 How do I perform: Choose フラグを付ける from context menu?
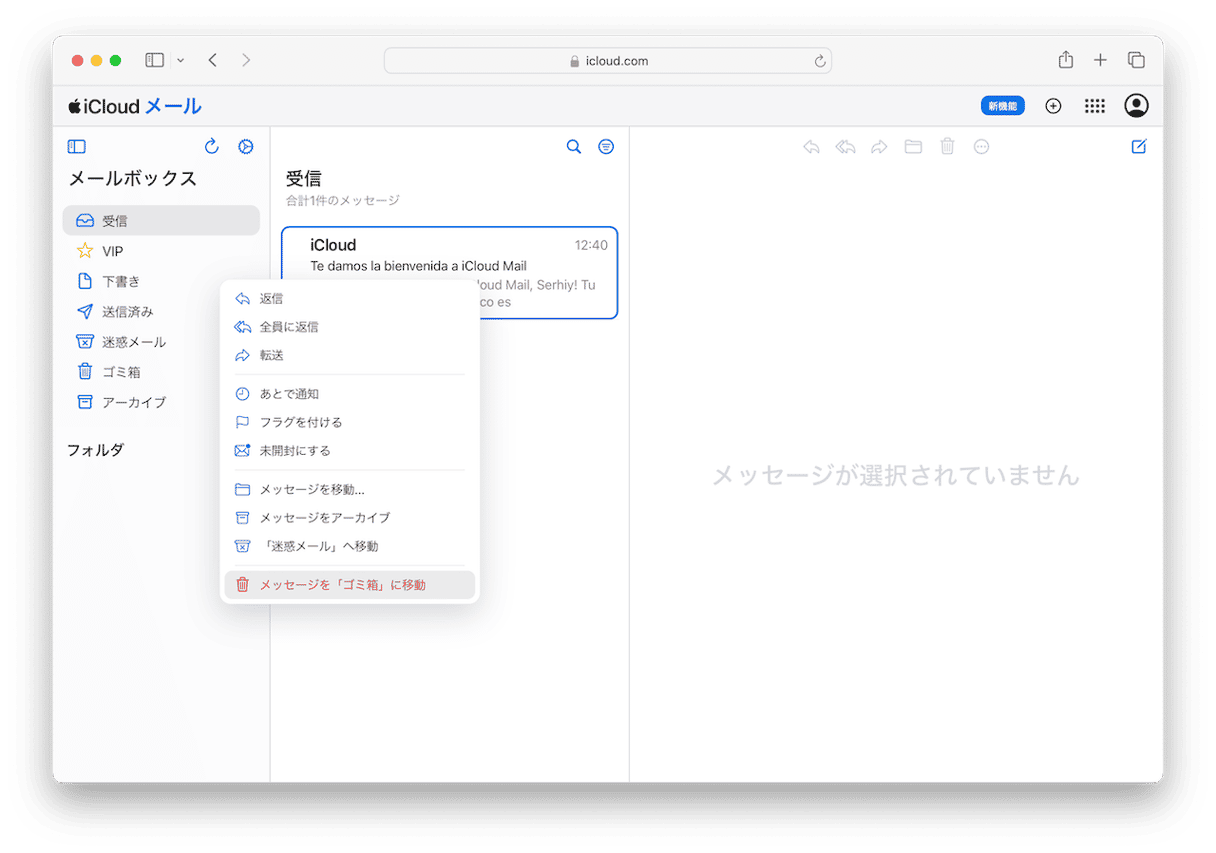349,422
